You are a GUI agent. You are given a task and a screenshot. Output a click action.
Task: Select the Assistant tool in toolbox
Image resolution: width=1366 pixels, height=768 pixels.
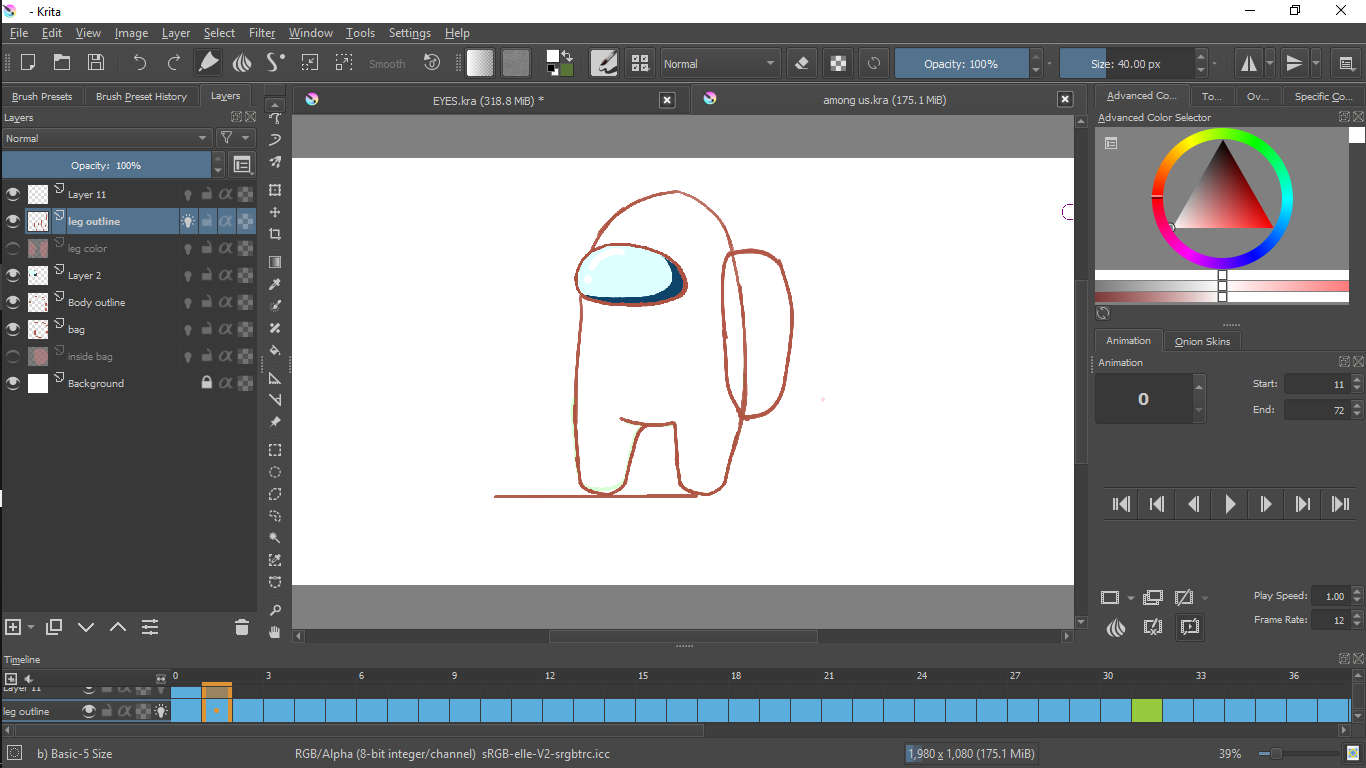[x=275, y=378]
